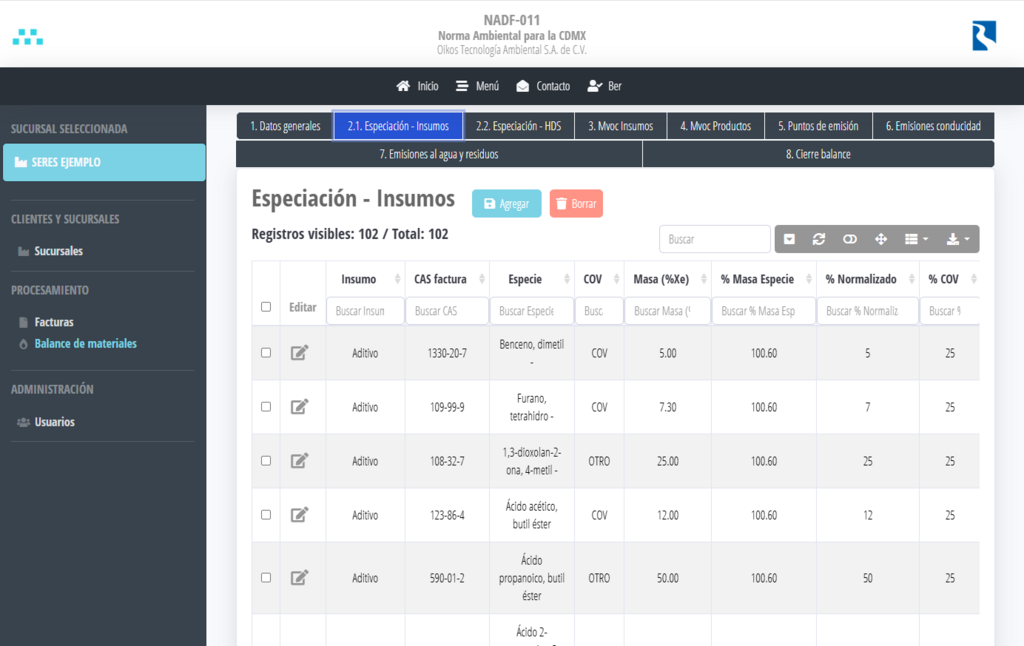
Task: Open edit for the Furano, tetrahidro row
Action: (x=299, y=407)
